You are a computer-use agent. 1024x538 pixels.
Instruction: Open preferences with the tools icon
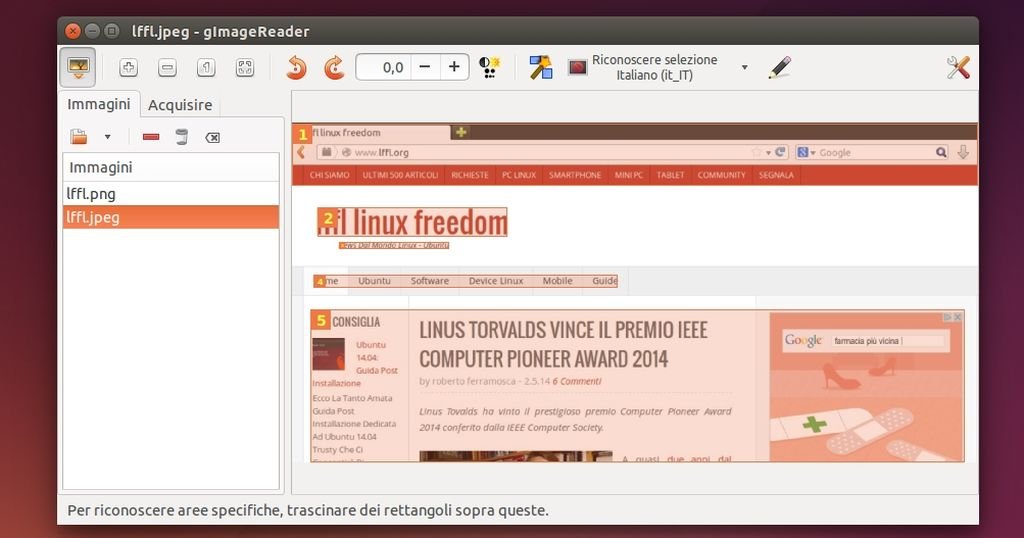(x=958, y=67)
